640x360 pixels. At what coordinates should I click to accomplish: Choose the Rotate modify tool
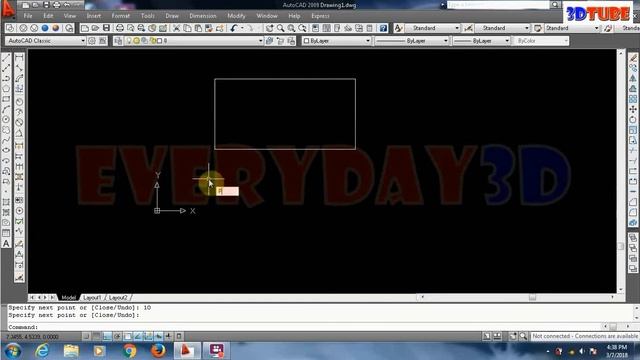tap(633, 120)
